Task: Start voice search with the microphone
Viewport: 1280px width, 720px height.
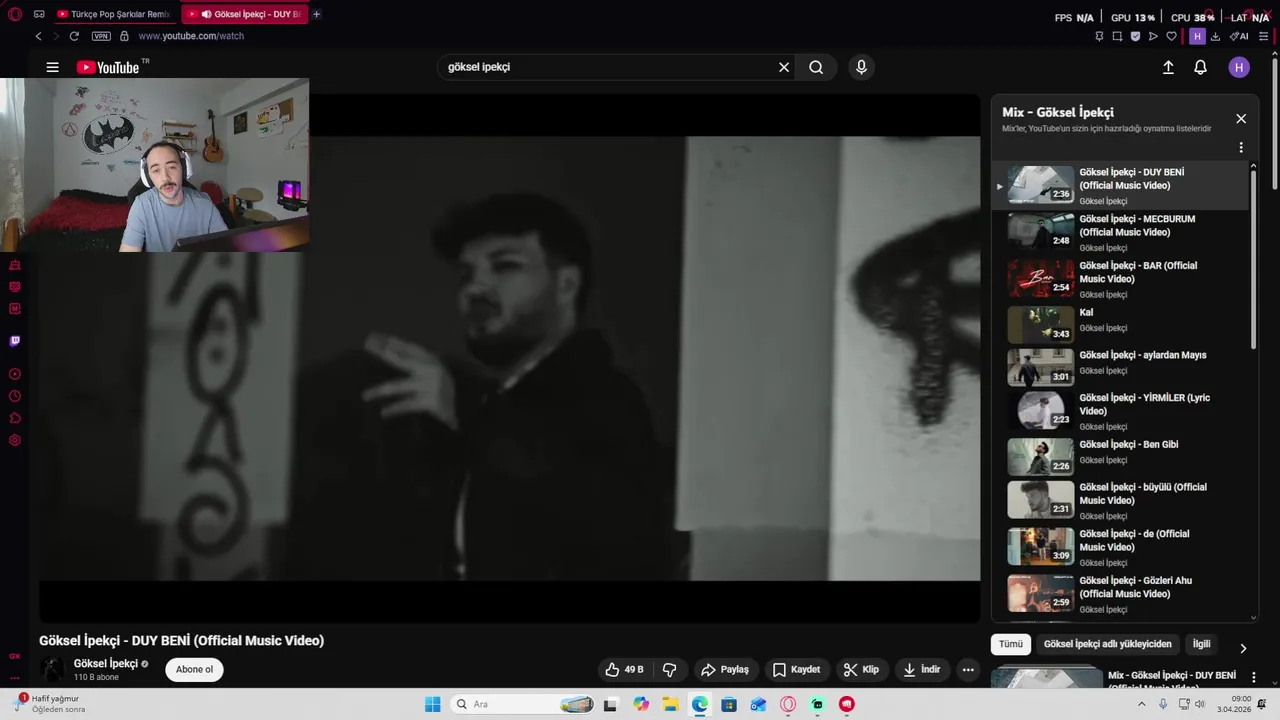Action: [861, 67]
